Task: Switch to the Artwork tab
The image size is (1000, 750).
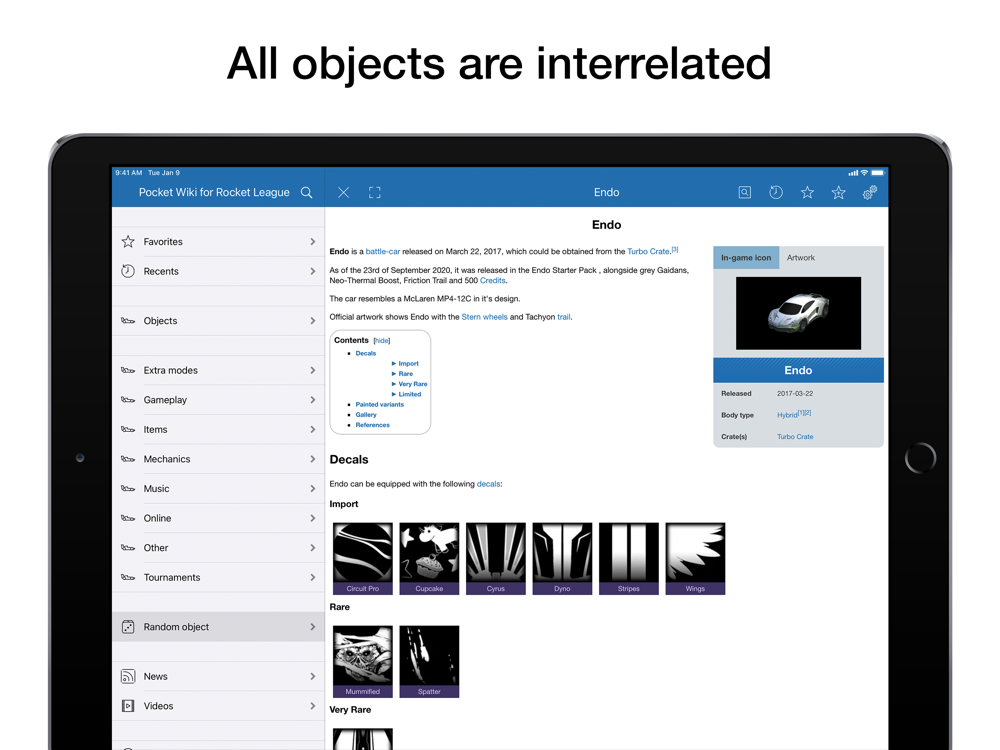Action: point(800,258)
